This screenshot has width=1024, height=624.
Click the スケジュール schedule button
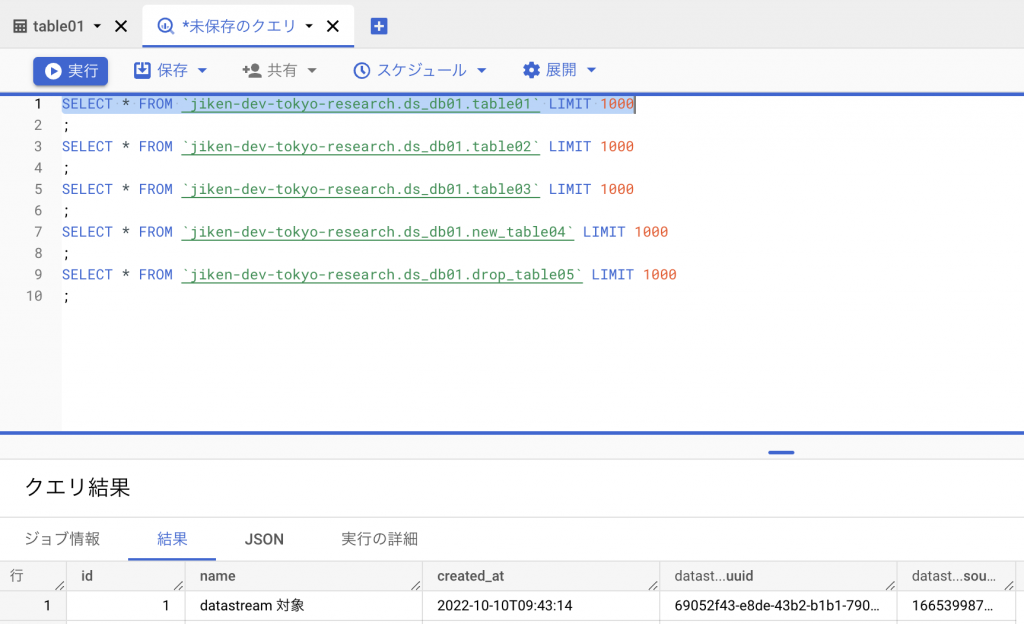tap(420, 70)
